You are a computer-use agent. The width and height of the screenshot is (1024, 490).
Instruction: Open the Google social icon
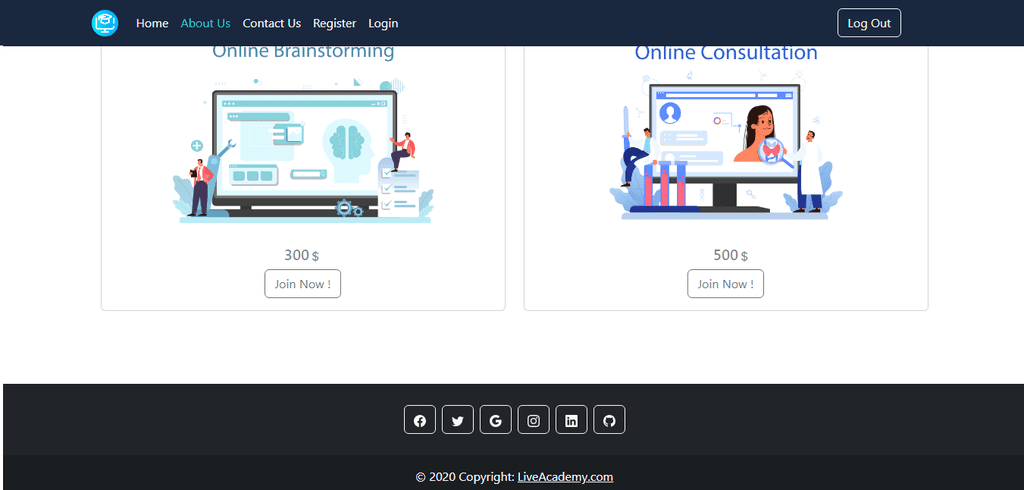pos(496,419)
